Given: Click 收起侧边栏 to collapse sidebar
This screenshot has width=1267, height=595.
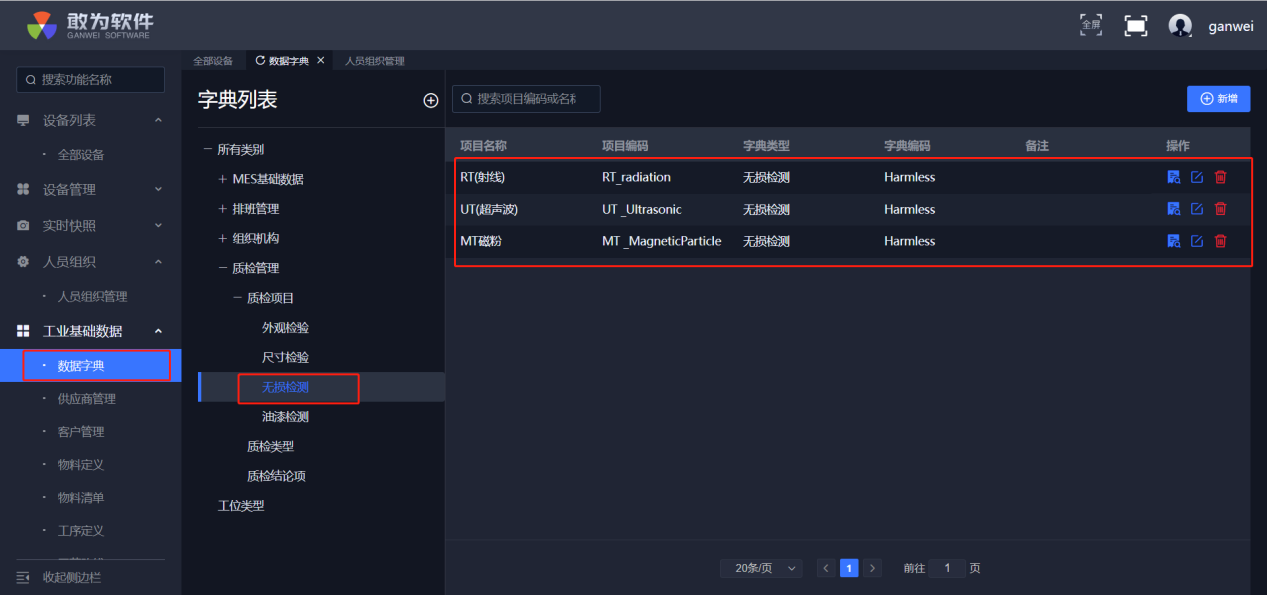Looking at the screenshot, I should 72,577.
